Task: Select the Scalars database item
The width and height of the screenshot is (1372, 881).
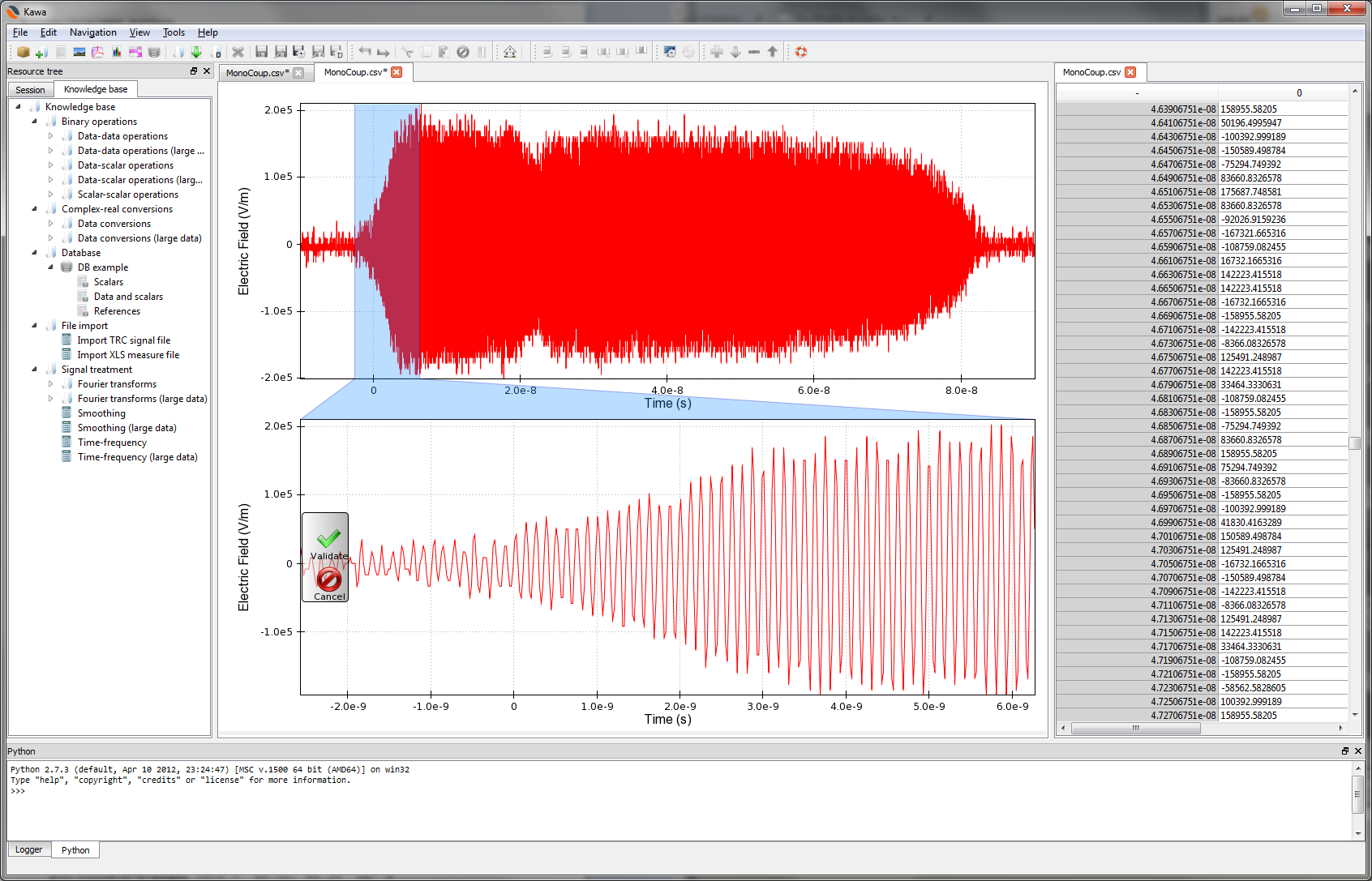Action: click(x=109, y=282)
